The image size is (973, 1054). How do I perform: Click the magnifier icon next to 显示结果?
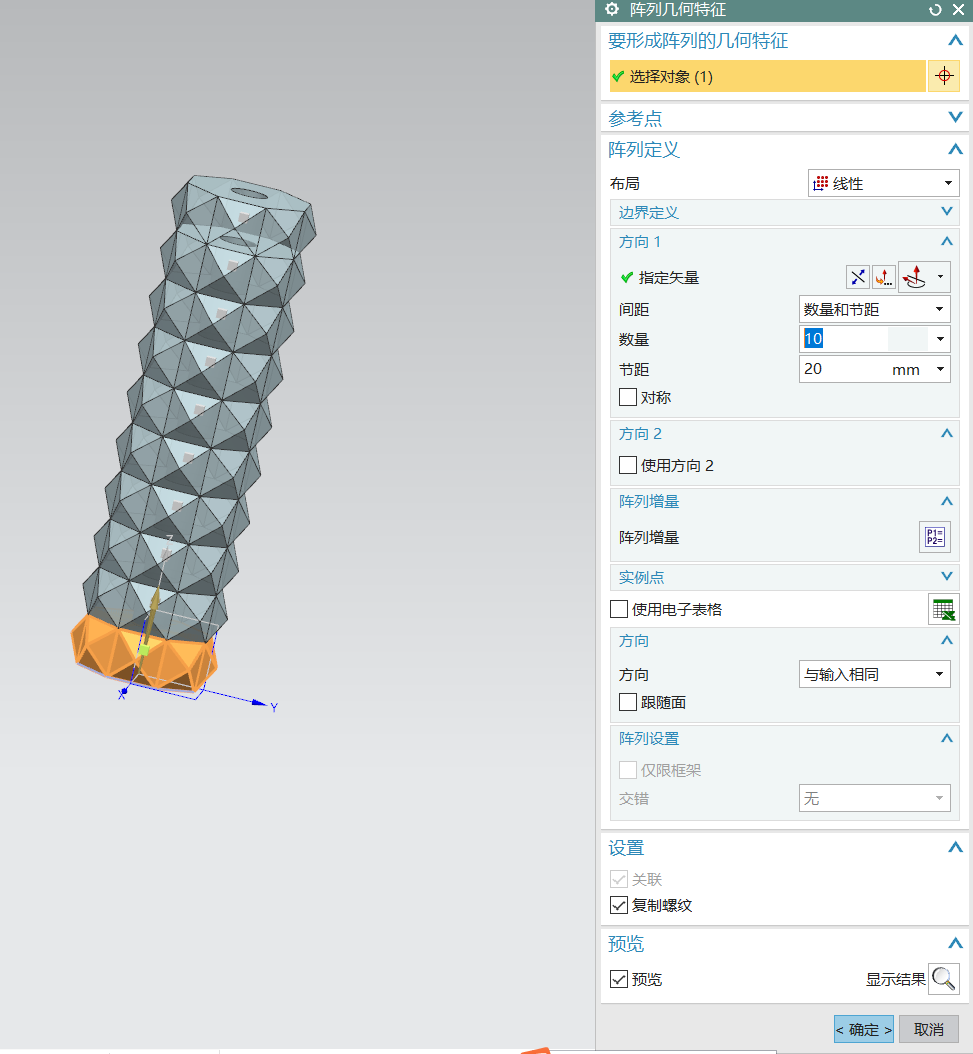pos(943,979)
